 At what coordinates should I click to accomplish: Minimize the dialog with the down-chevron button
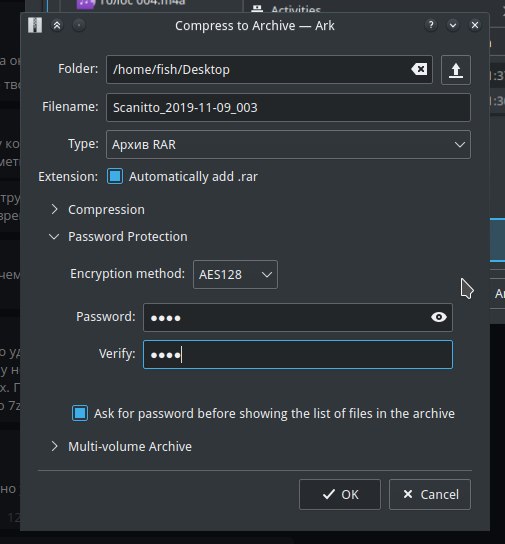[x=453, y=25]
